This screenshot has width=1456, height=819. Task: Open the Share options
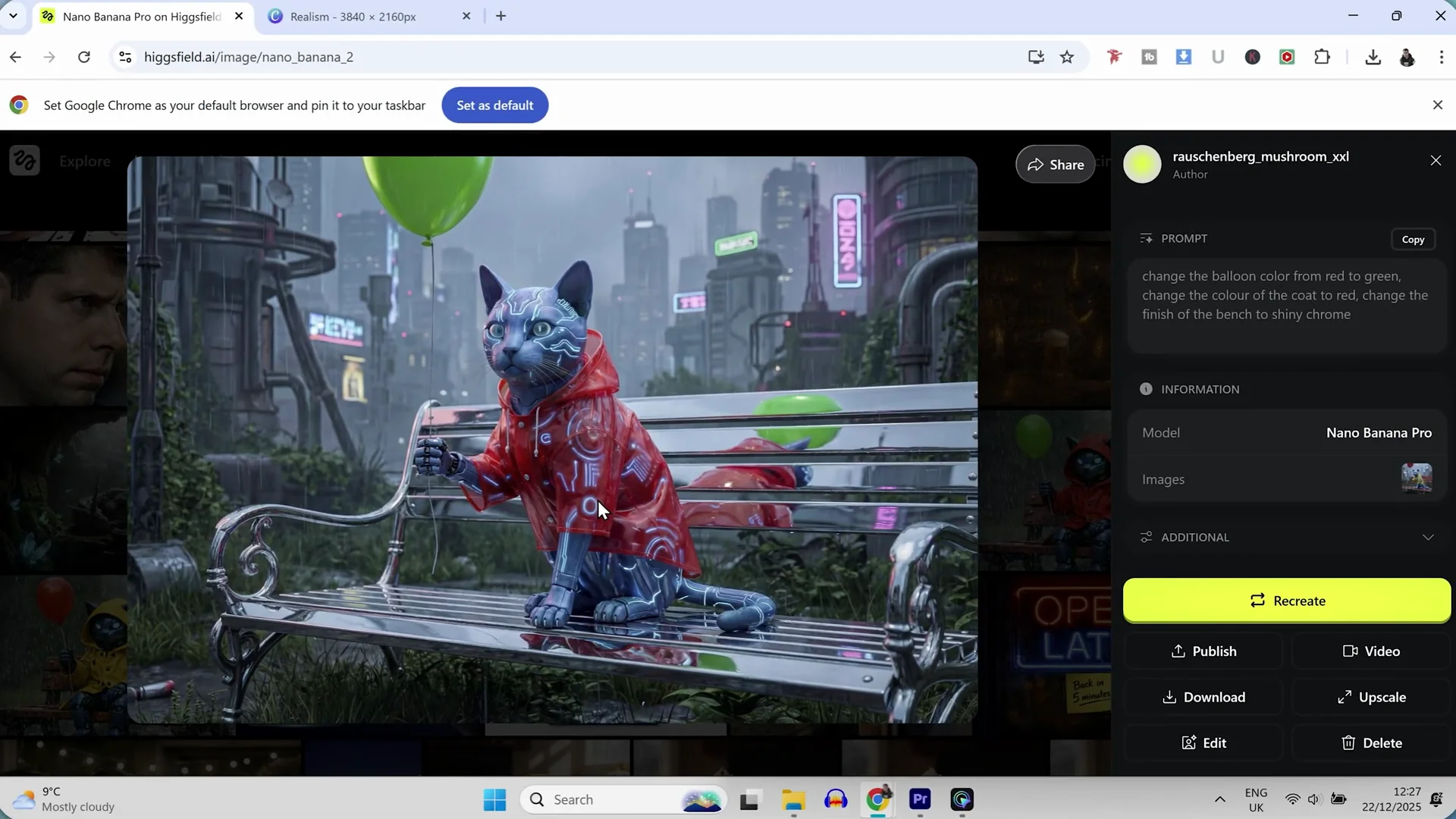coord(1055,164)
